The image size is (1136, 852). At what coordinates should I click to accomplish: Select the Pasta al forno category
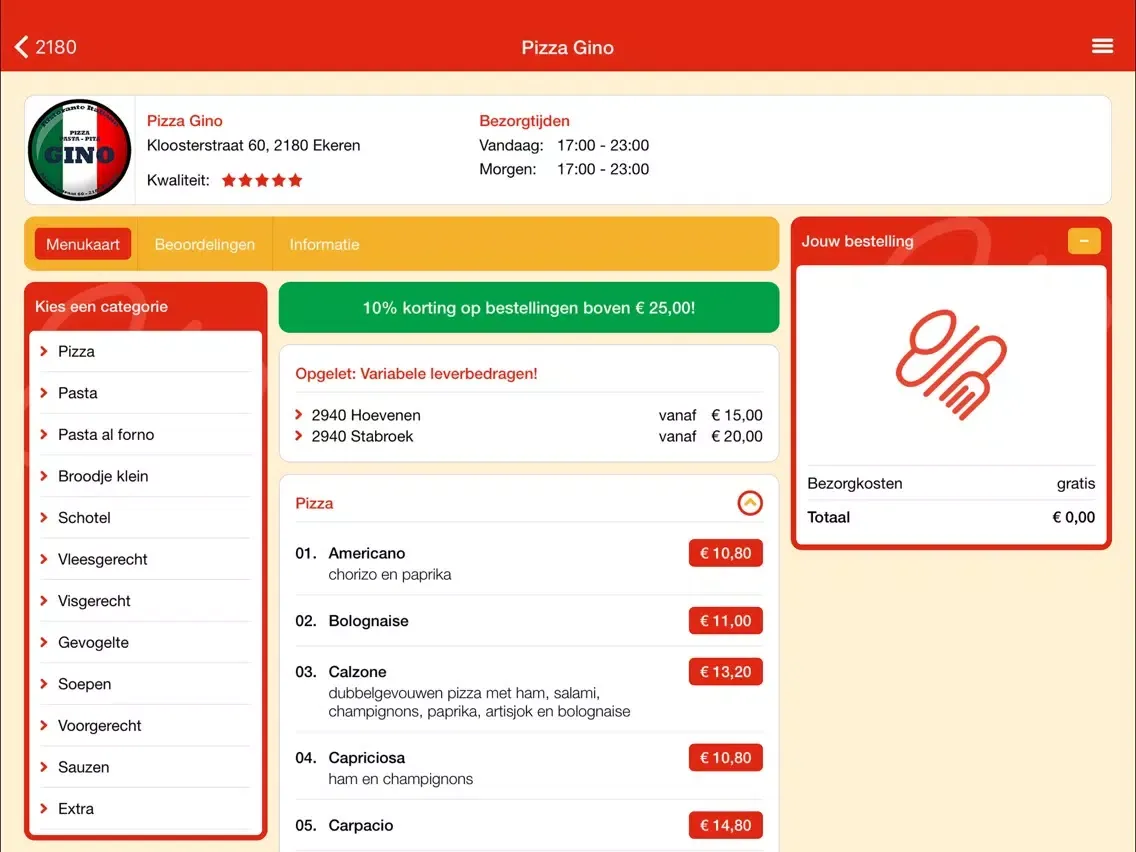click(145, 435)
